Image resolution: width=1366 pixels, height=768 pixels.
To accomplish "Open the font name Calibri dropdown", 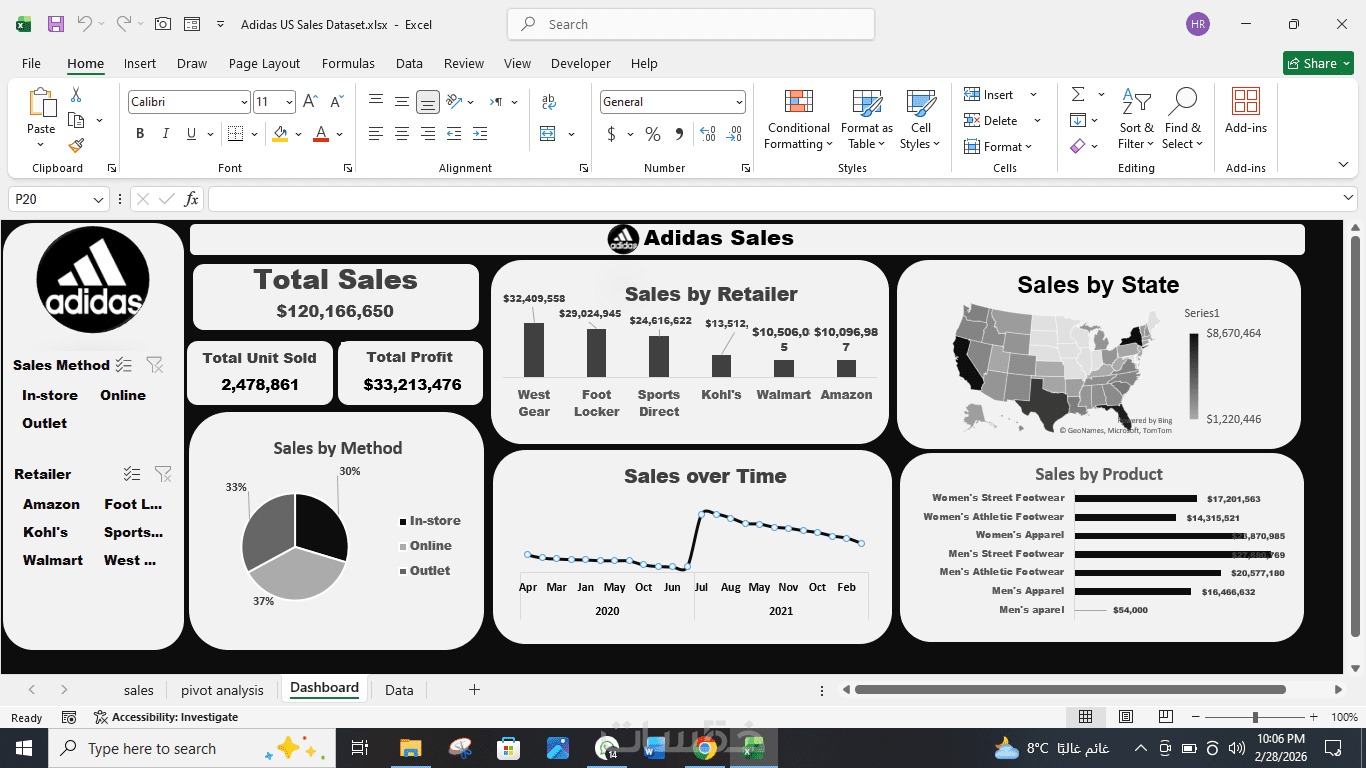I will click(x=244, y=102).
